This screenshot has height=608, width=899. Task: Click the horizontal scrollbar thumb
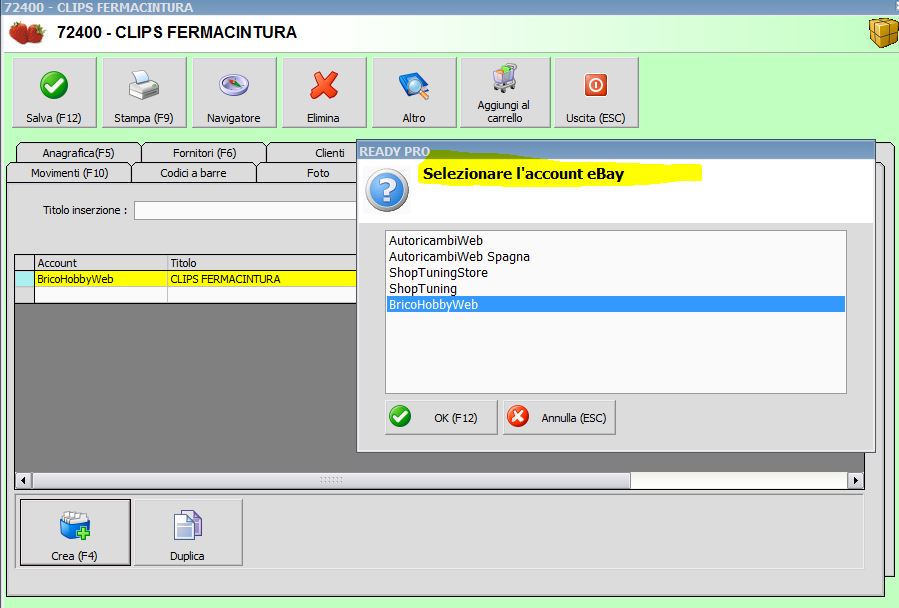point(331,480)
